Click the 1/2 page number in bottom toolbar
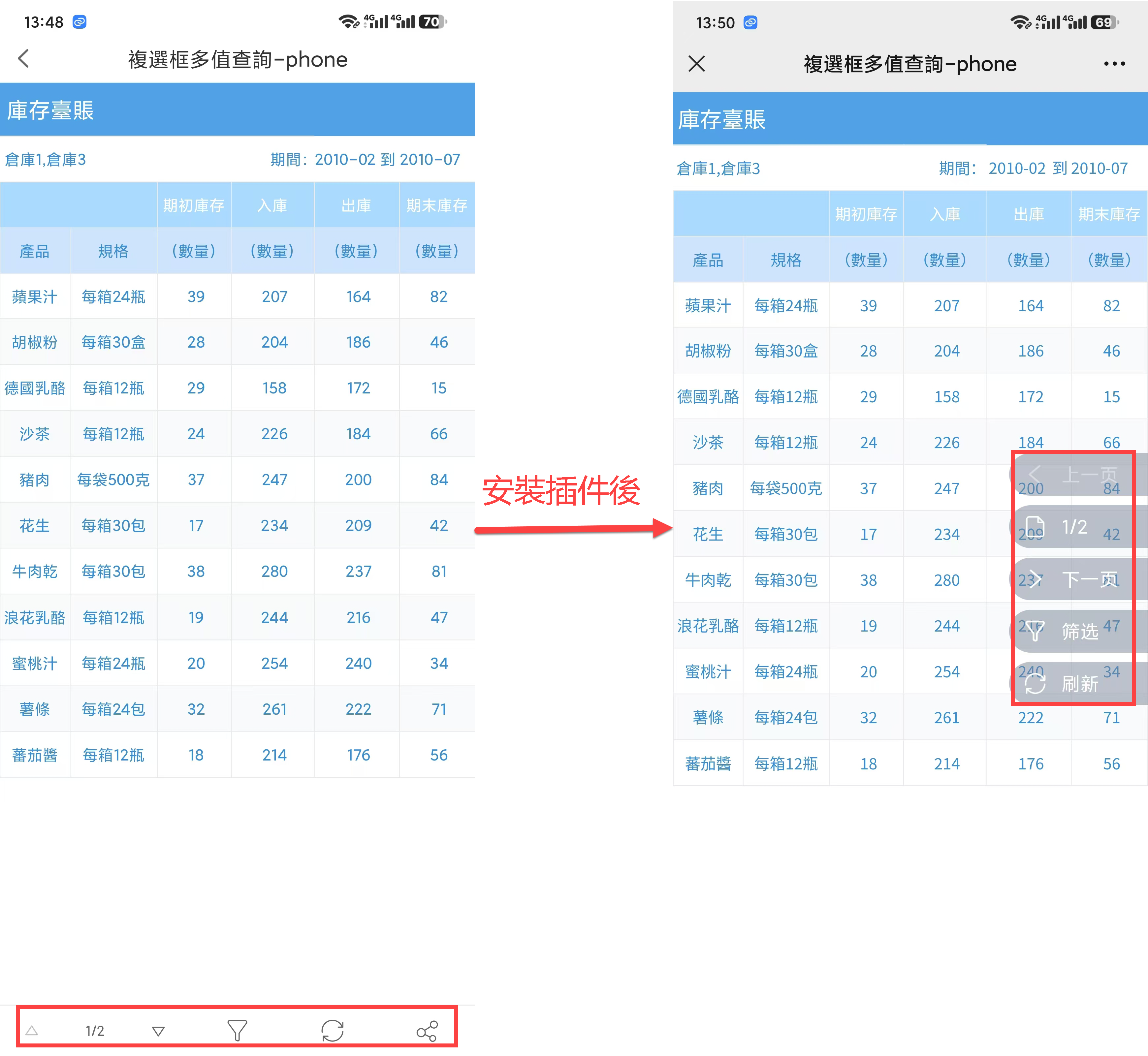 (x=95, y=1030)
